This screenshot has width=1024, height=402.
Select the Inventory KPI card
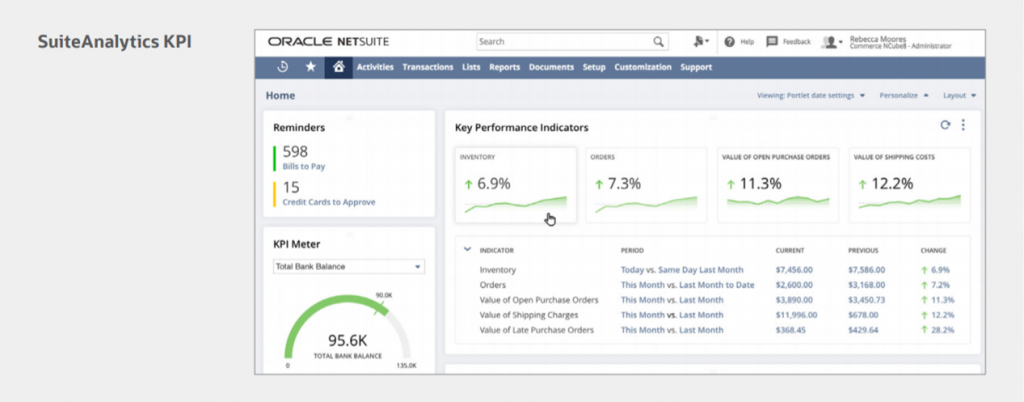(x=516, y=185)
